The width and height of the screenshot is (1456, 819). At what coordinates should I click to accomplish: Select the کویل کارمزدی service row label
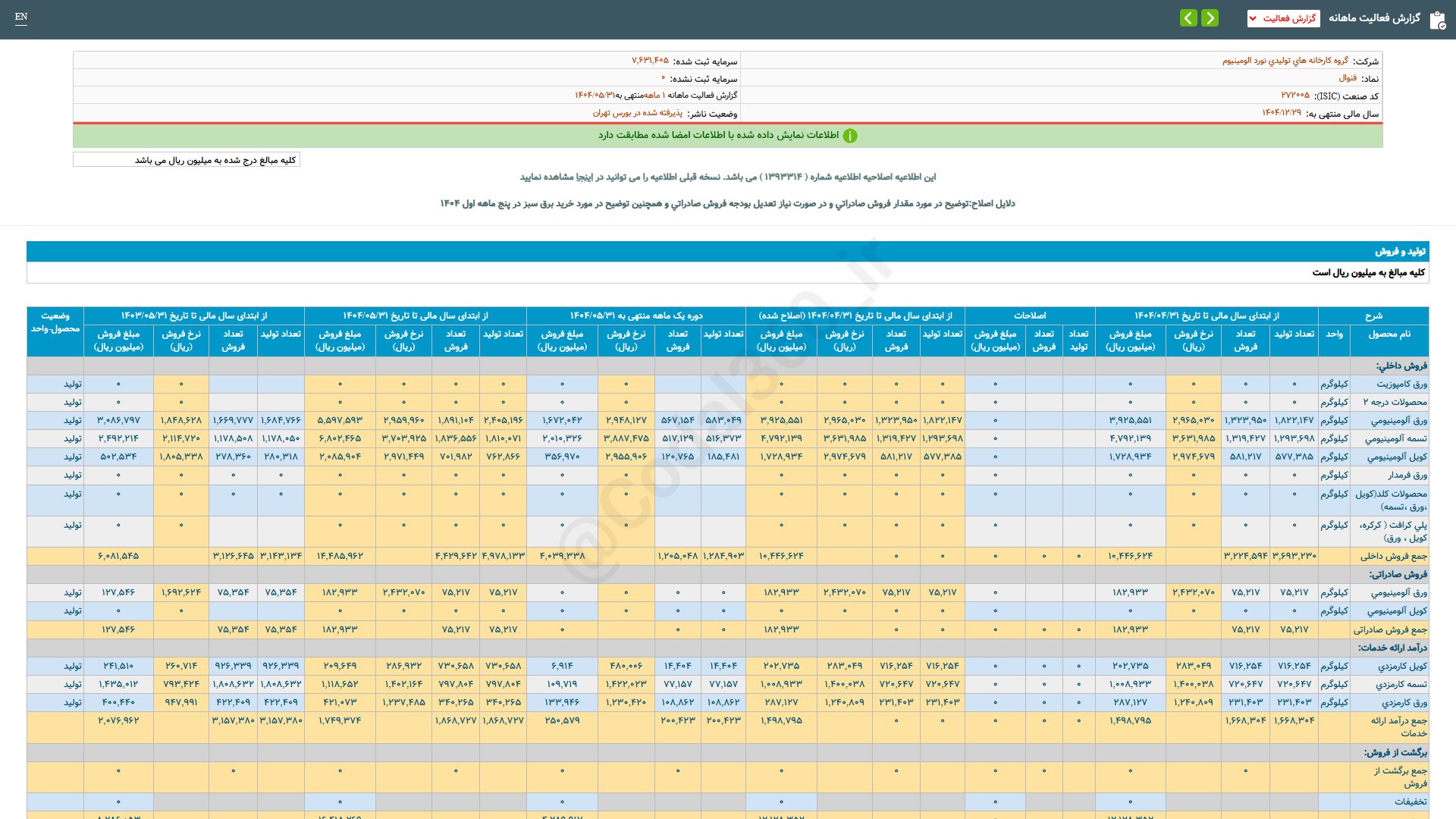tap(1401, 666)
